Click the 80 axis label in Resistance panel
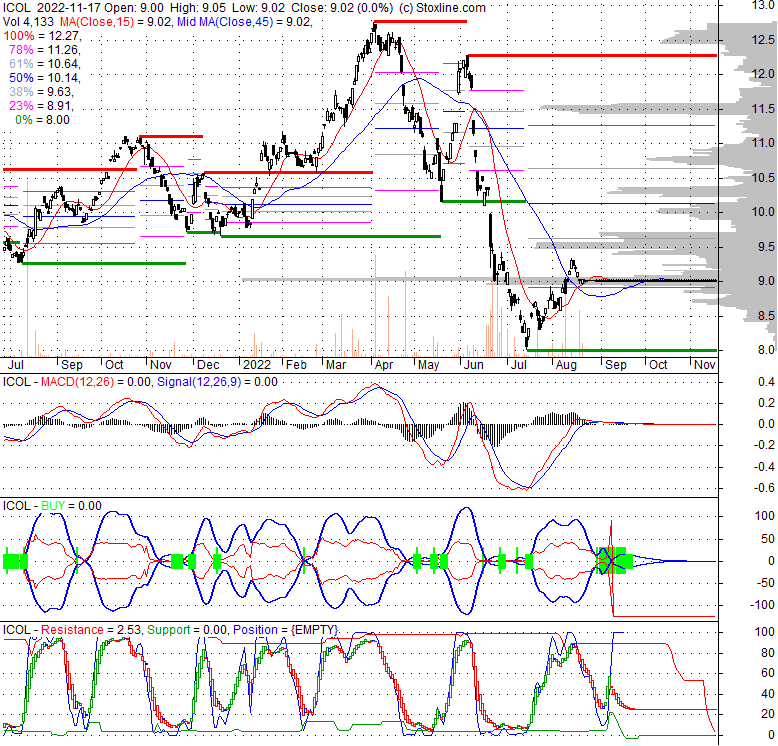 click(x=768, y=653)
